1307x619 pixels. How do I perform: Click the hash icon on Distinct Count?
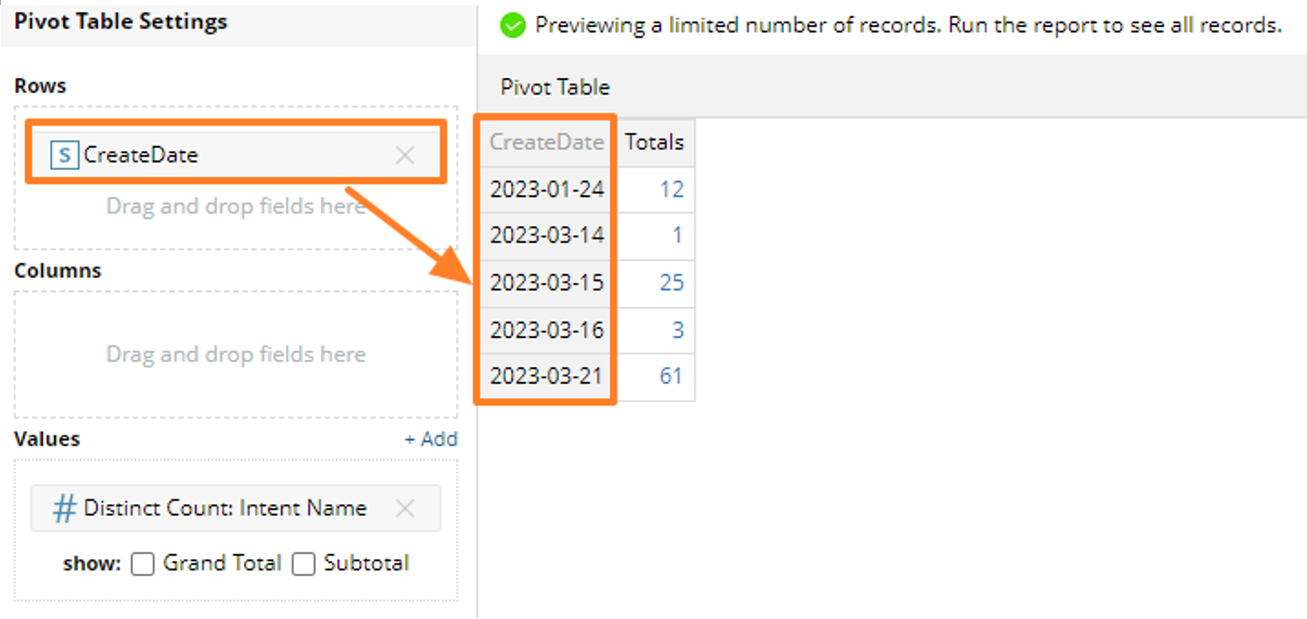[64, 509]
